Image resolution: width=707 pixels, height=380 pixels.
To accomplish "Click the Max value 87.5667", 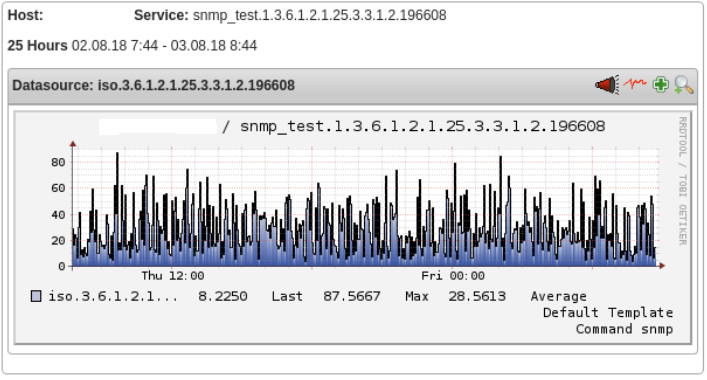I will pyautogui.click(x=352, y=296).
